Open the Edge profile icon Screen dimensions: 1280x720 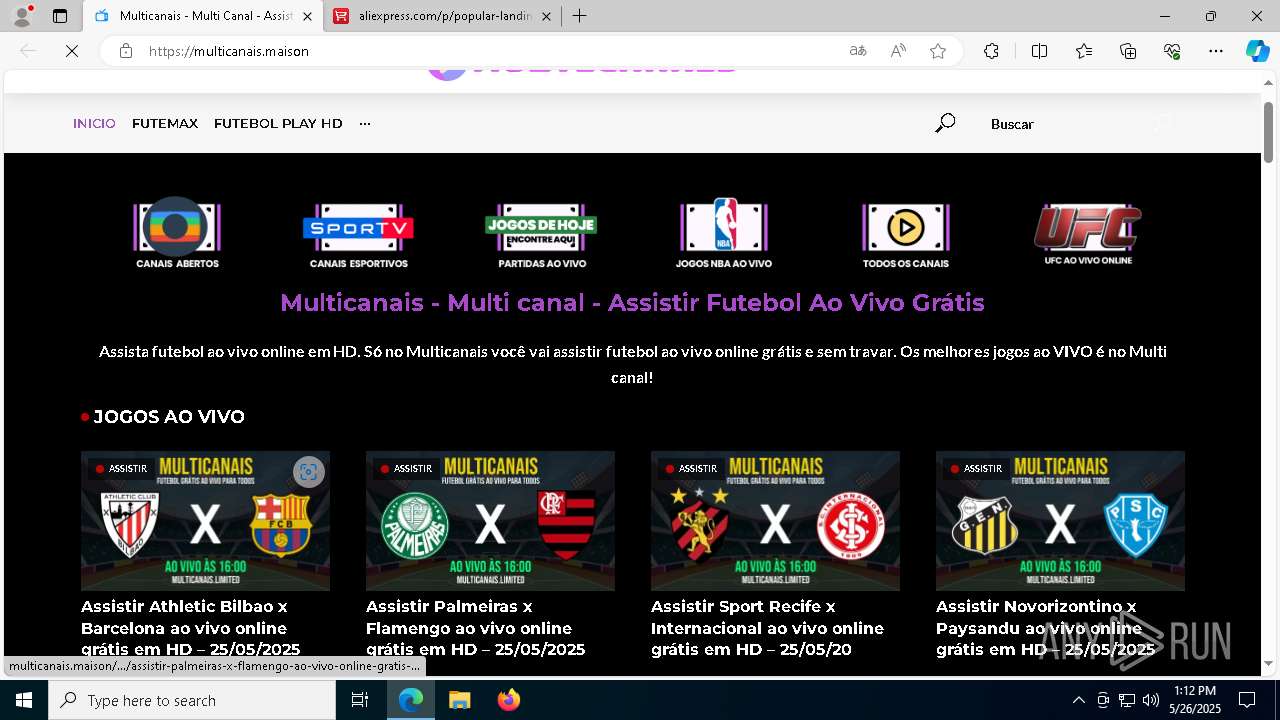[x=22, y=16]
